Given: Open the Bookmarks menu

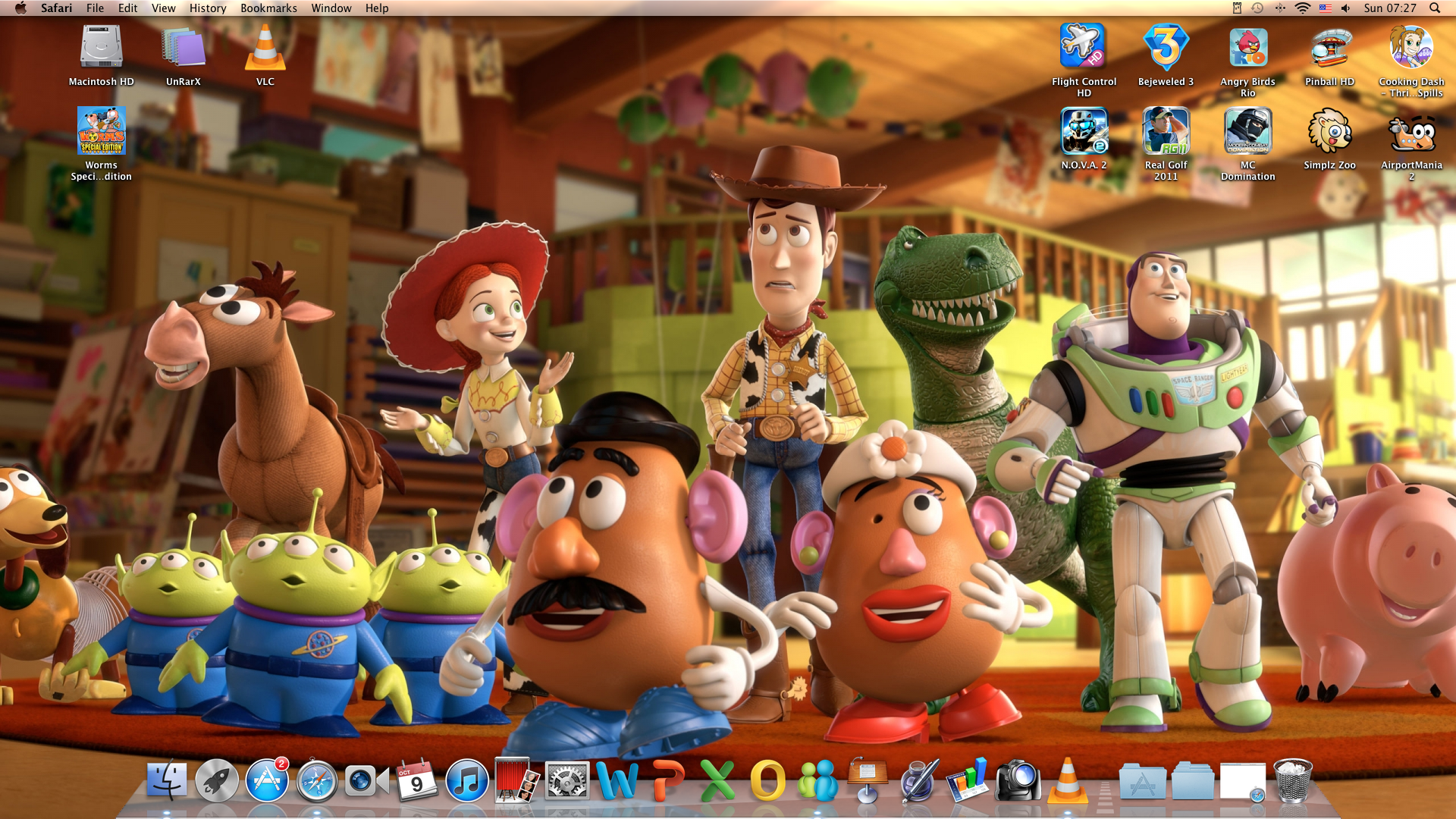Looking at the screenshot, I should point(268,8).
